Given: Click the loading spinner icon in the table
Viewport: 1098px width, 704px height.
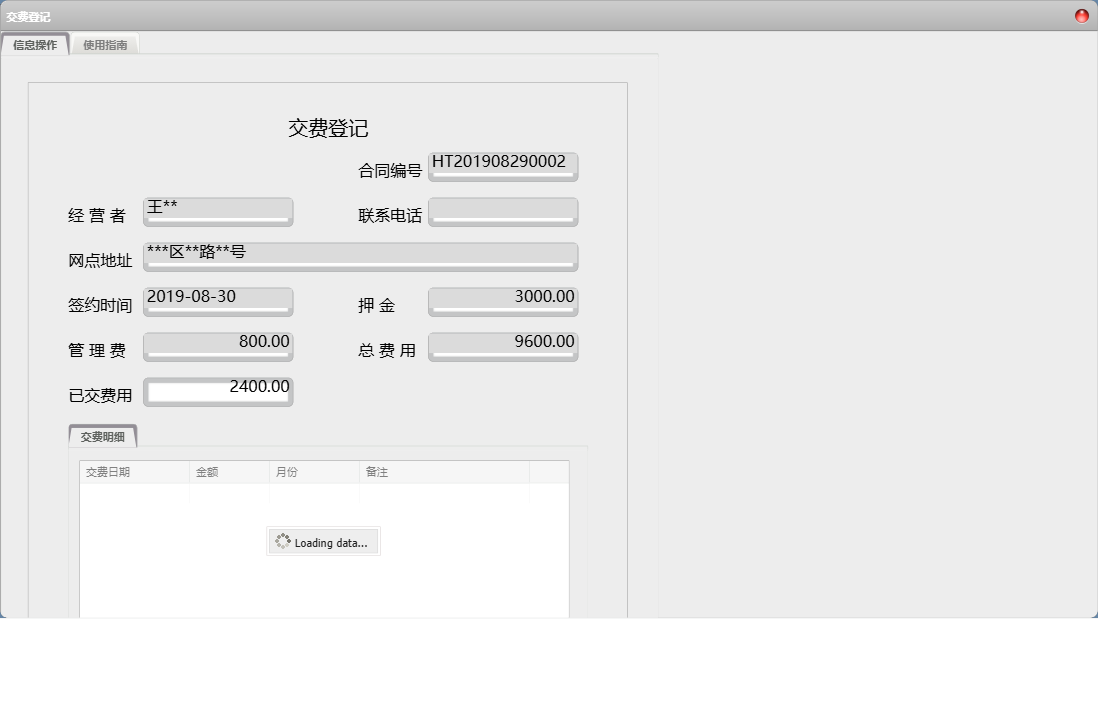Looking at the screenshot, I should 282,541.
